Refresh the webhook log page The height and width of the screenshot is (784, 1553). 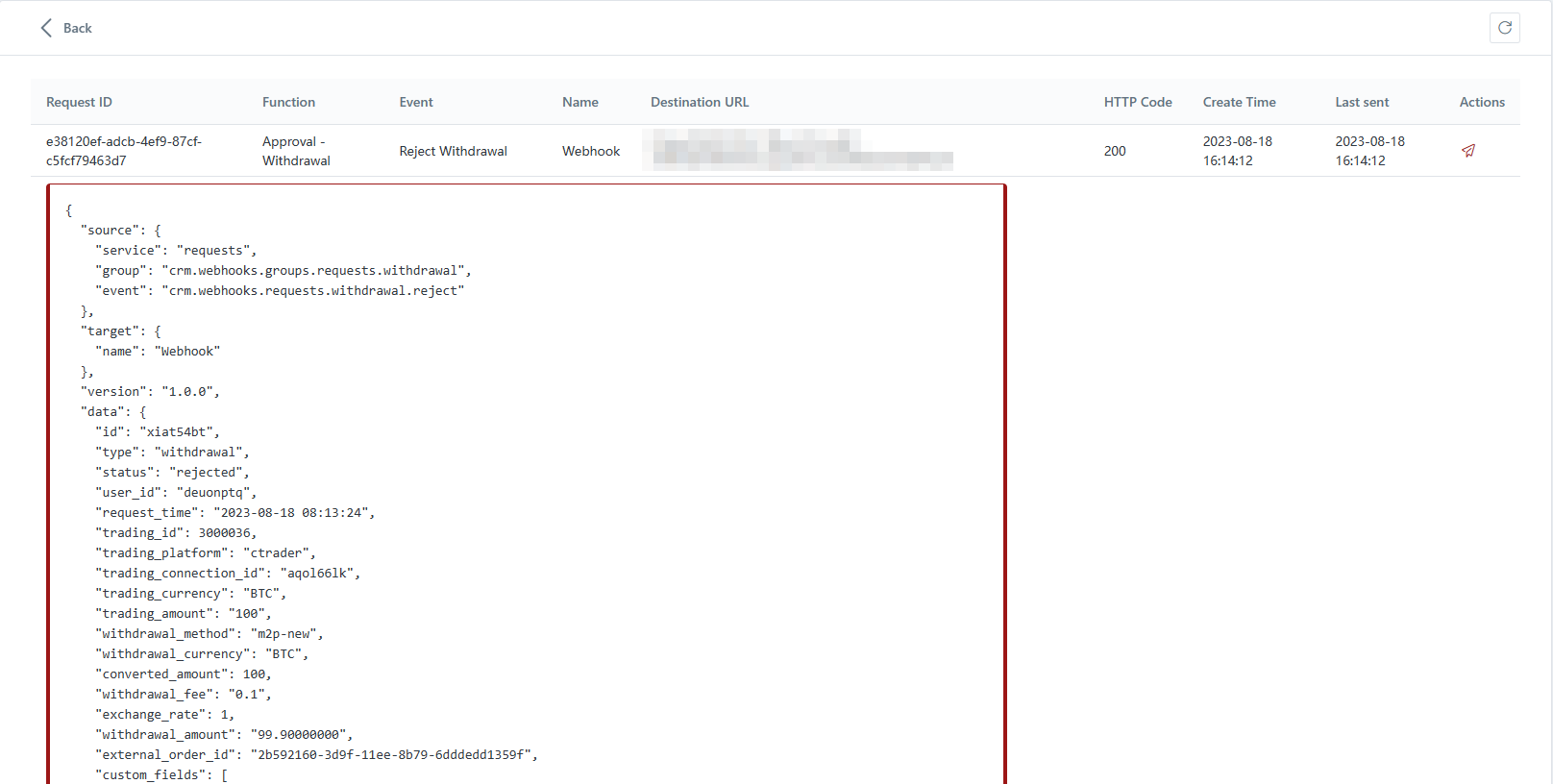coord(1504,28)
